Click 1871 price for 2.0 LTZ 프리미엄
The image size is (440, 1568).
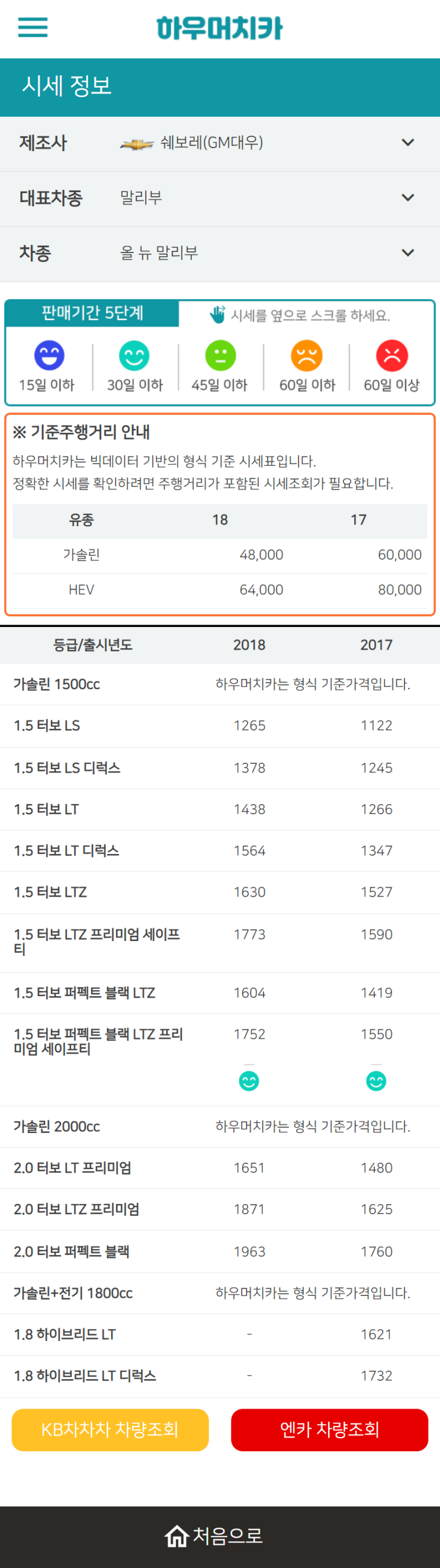pyautogui.click(x=249, y=1209)
